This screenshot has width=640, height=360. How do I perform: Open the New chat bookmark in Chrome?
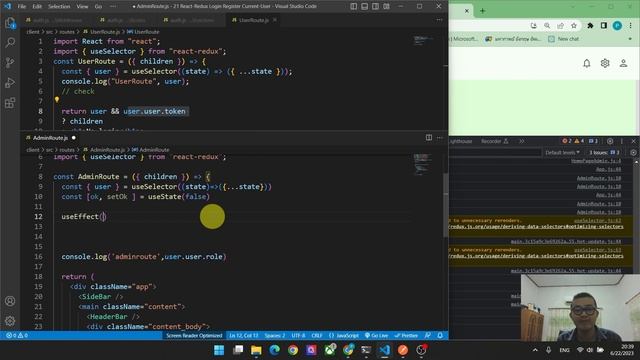[564, 39]
